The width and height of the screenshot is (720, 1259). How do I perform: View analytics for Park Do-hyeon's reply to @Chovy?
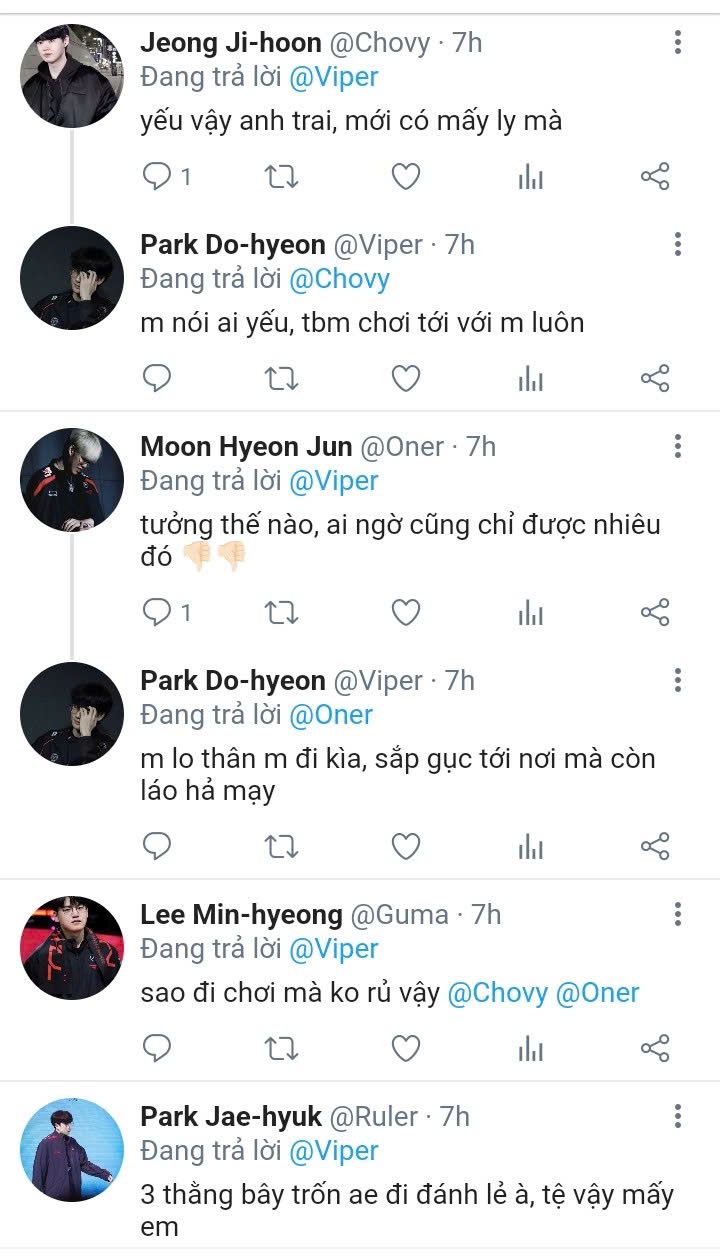[x=531, y=379]
